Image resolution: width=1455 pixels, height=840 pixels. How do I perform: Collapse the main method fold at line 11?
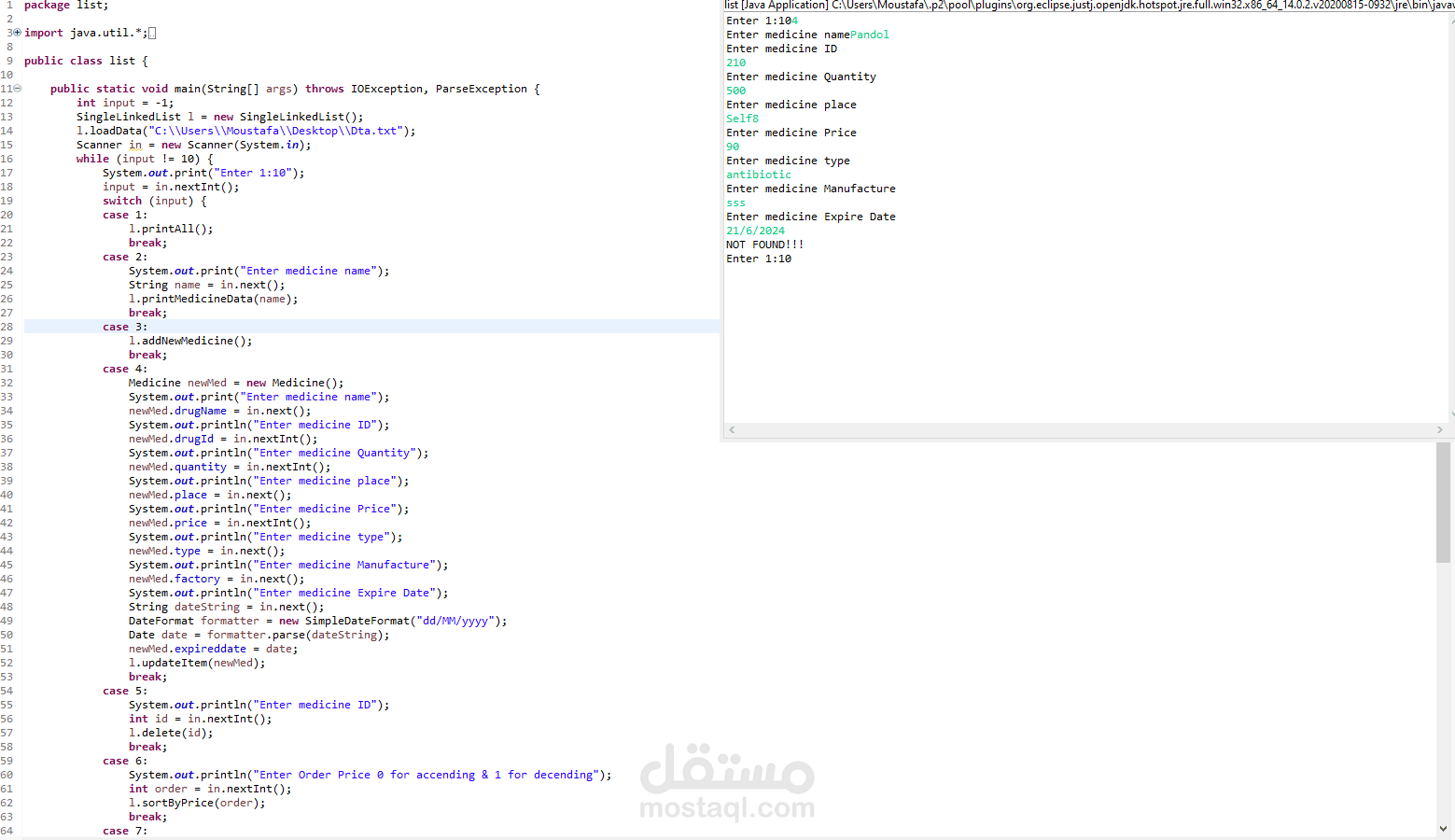pyautogui.click(x=17, y=89)
